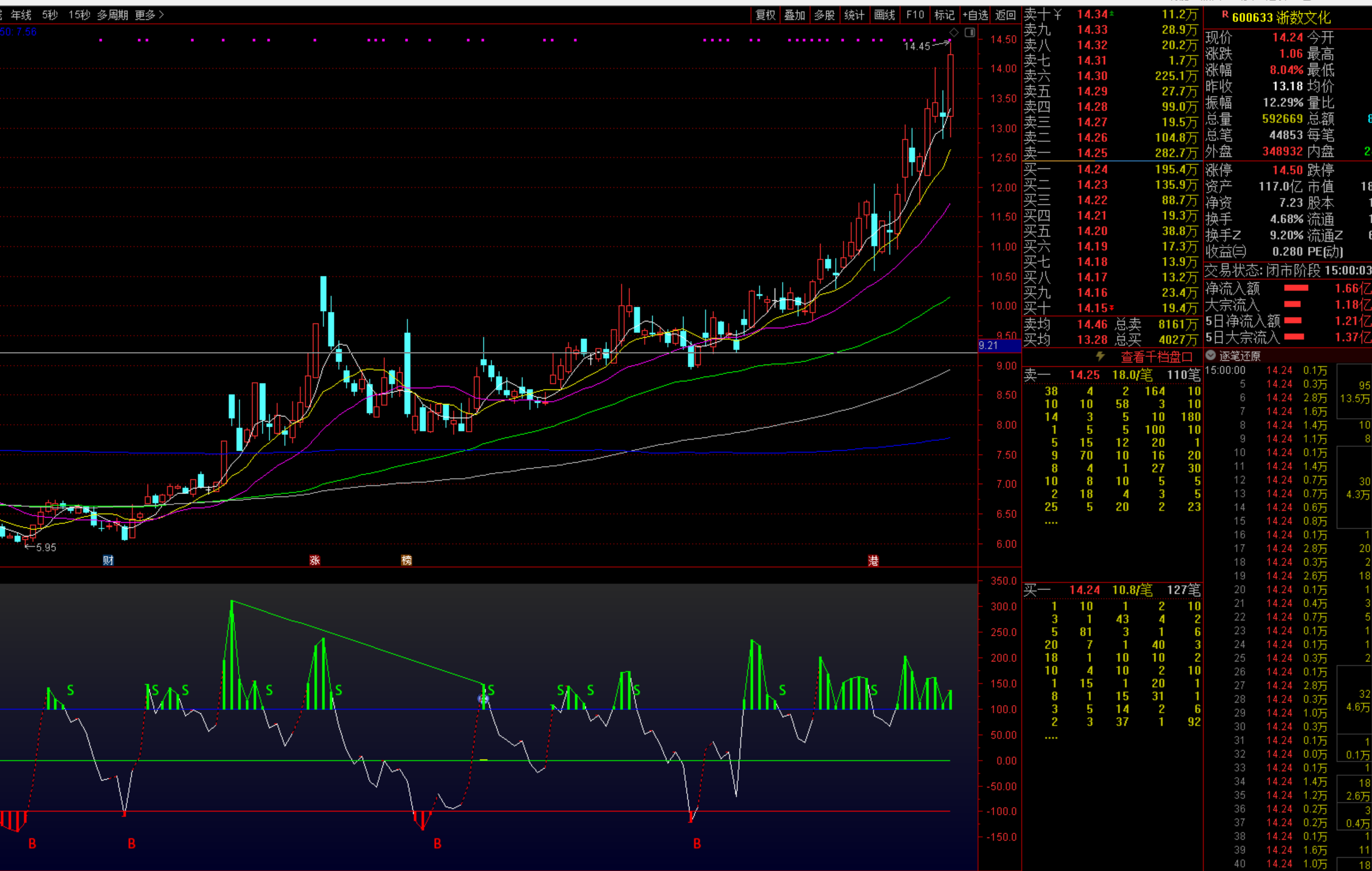
Task: Click the 现价 14.24 value
Action: pyautogui.click(x=1287, y=38)
